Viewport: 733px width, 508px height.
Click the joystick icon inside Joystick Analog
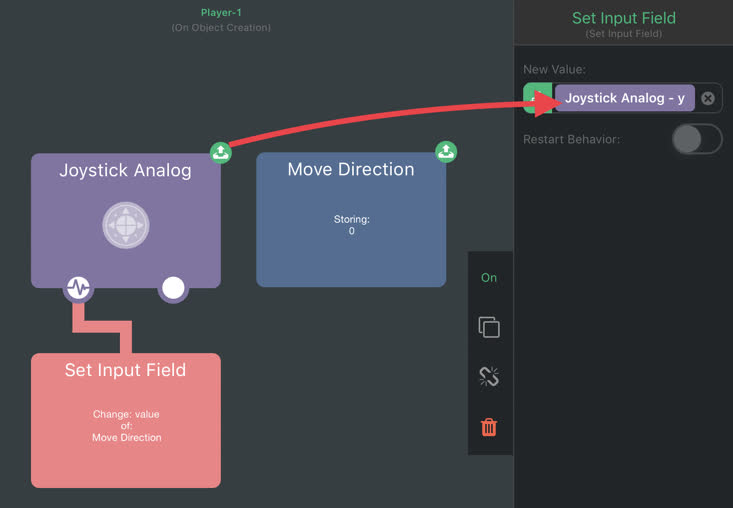(126, 225)
